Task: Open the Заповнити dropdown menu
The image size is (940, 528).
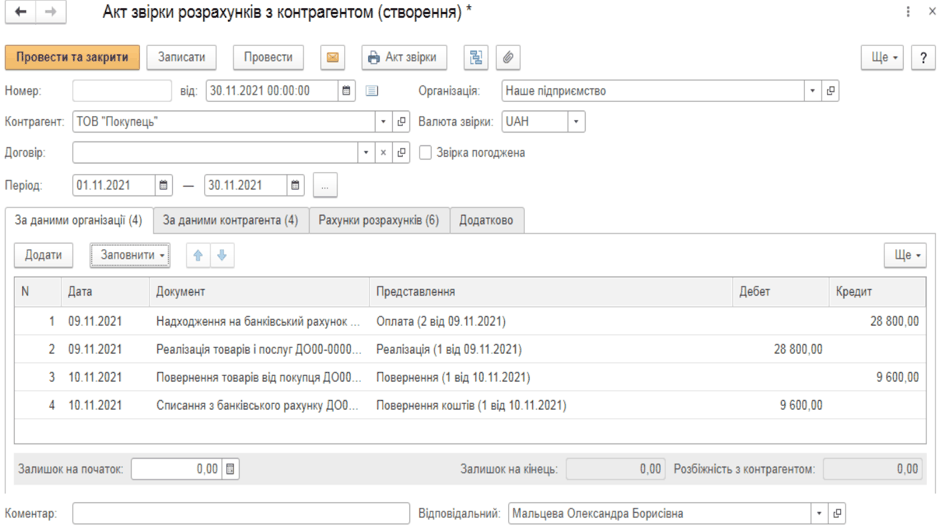Action: [130, 255]
